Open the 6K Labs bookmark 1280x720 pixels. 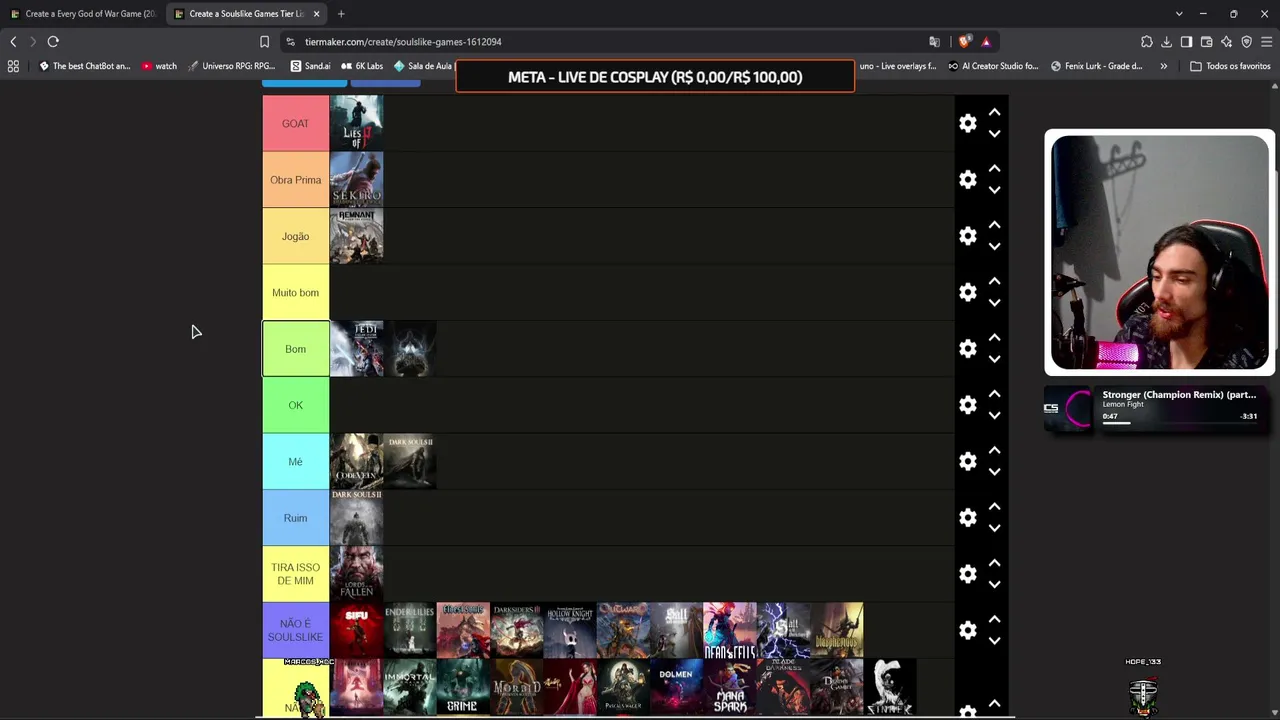pos(362,66)
